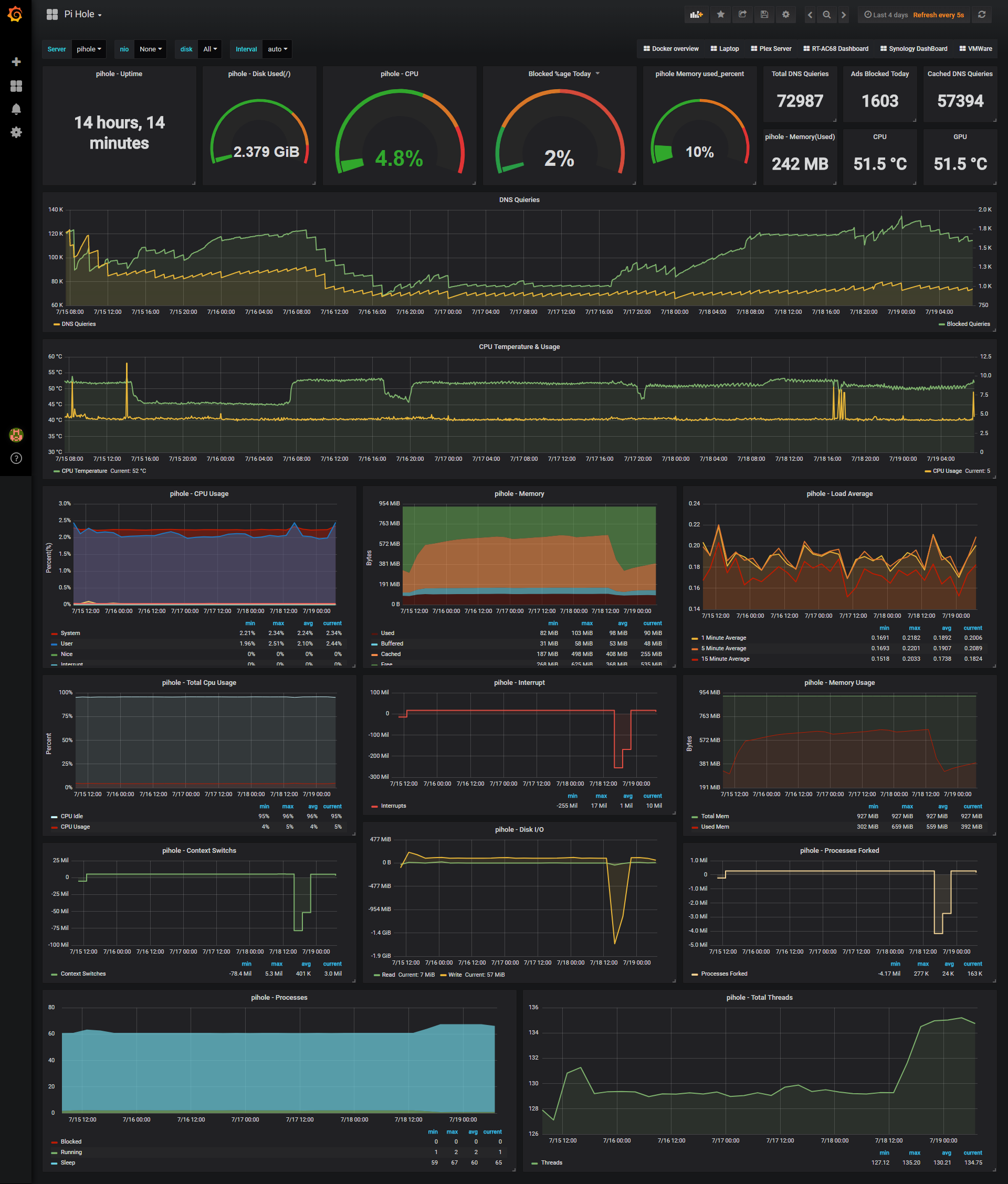Open the Create plus menu in sidebar
This screenshot has width=1008, height=1184.
16,62
